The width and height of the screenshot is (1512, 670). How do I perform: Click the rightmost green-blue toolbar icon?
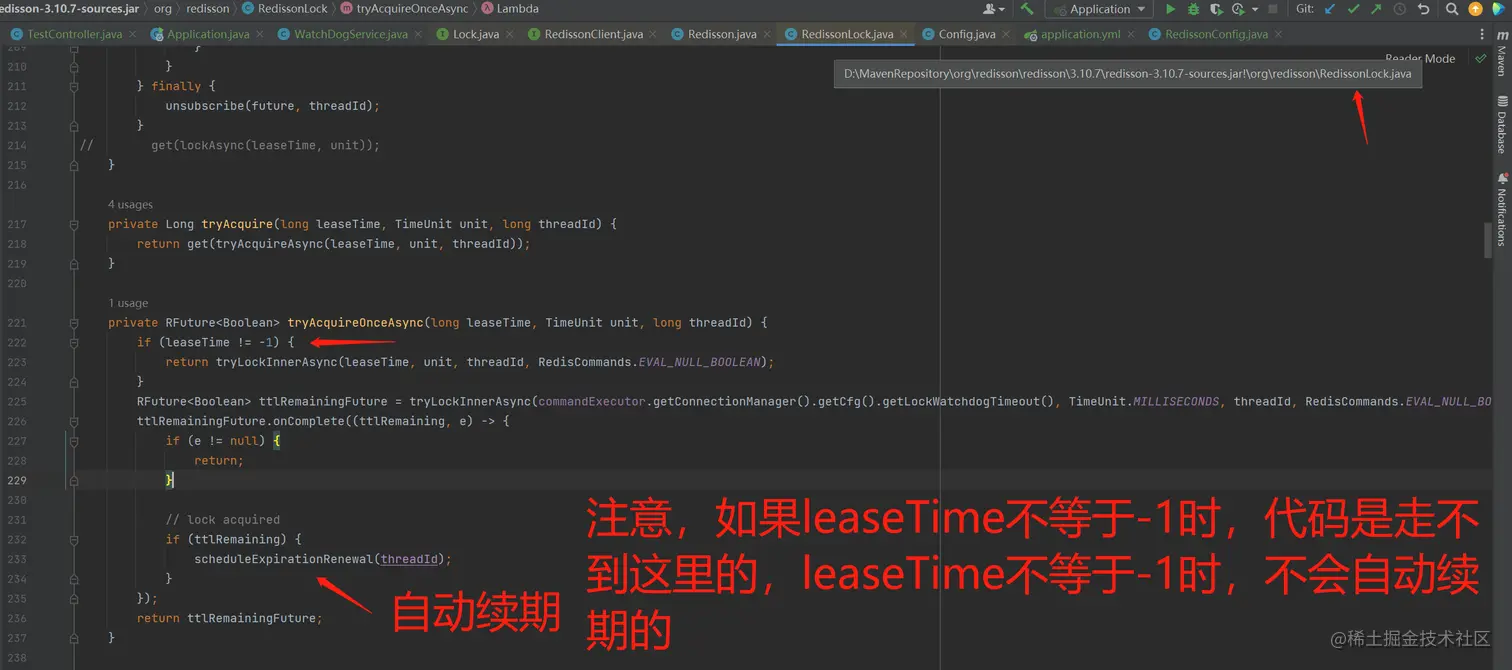(x=1500, y=9)
